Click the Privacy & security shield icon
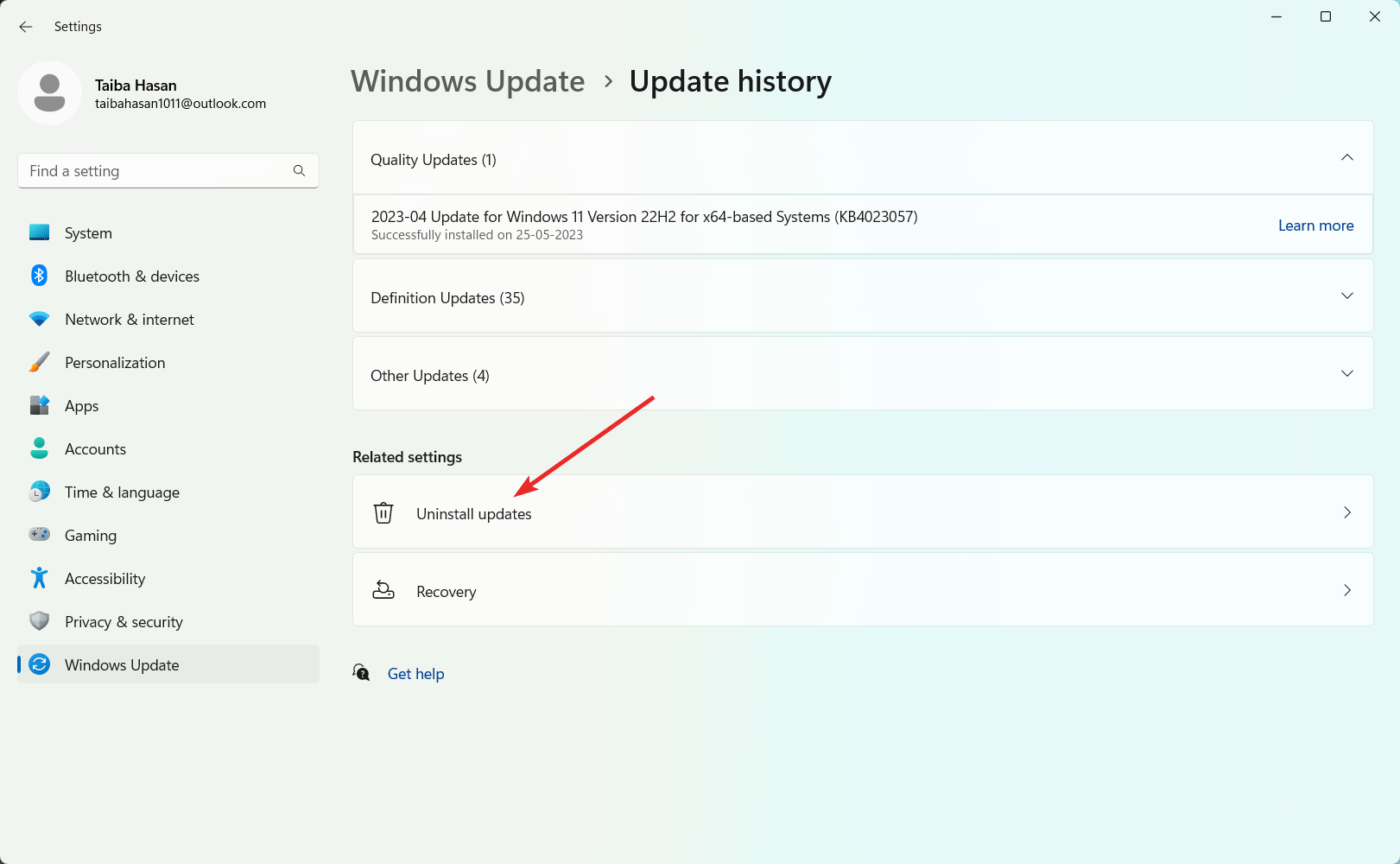Image resolution: width=1400 pixels, height=864 pixels. 39,621
